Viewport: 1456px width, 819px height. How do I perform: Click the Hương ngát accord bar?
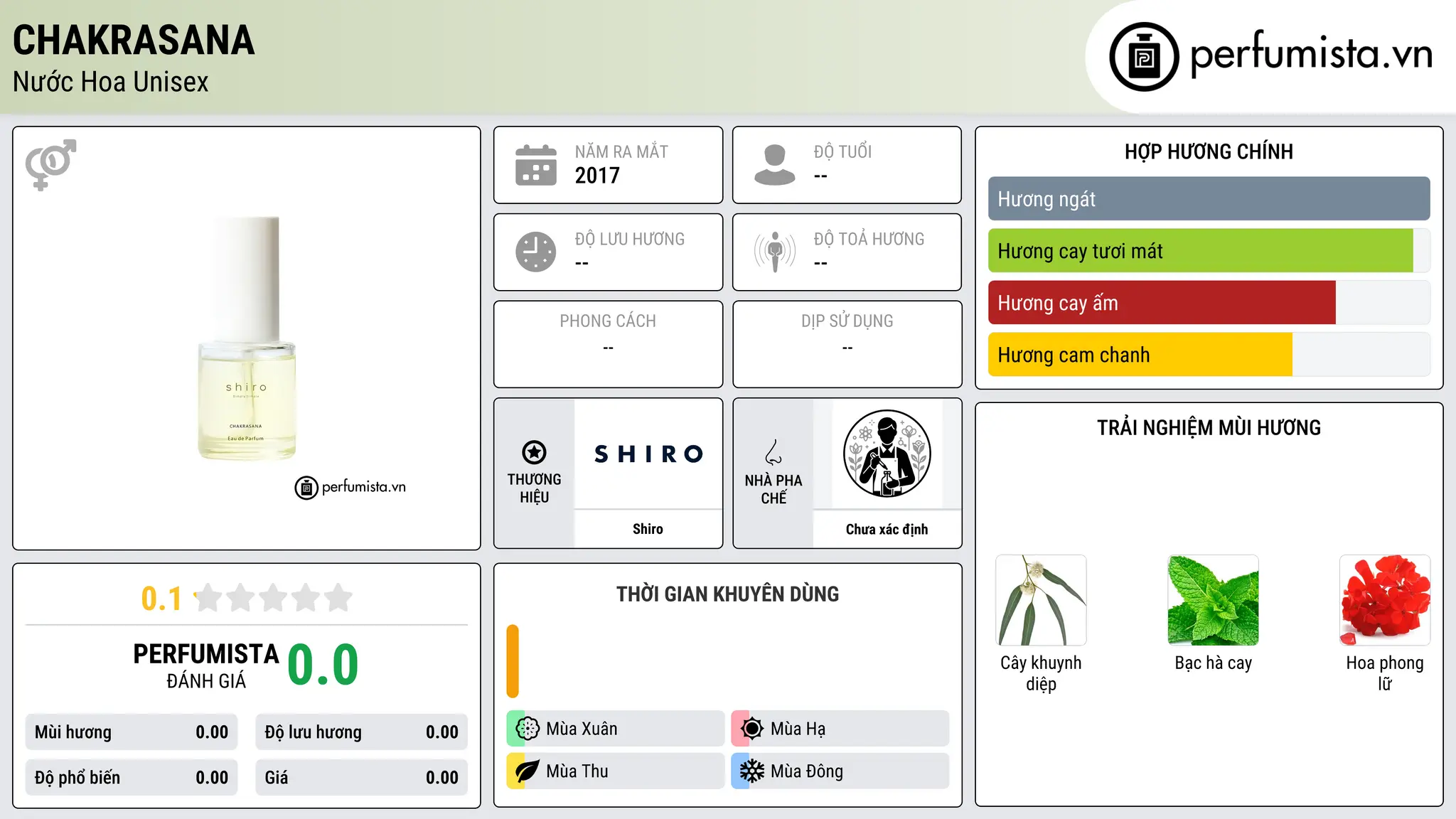(1209, 199)
